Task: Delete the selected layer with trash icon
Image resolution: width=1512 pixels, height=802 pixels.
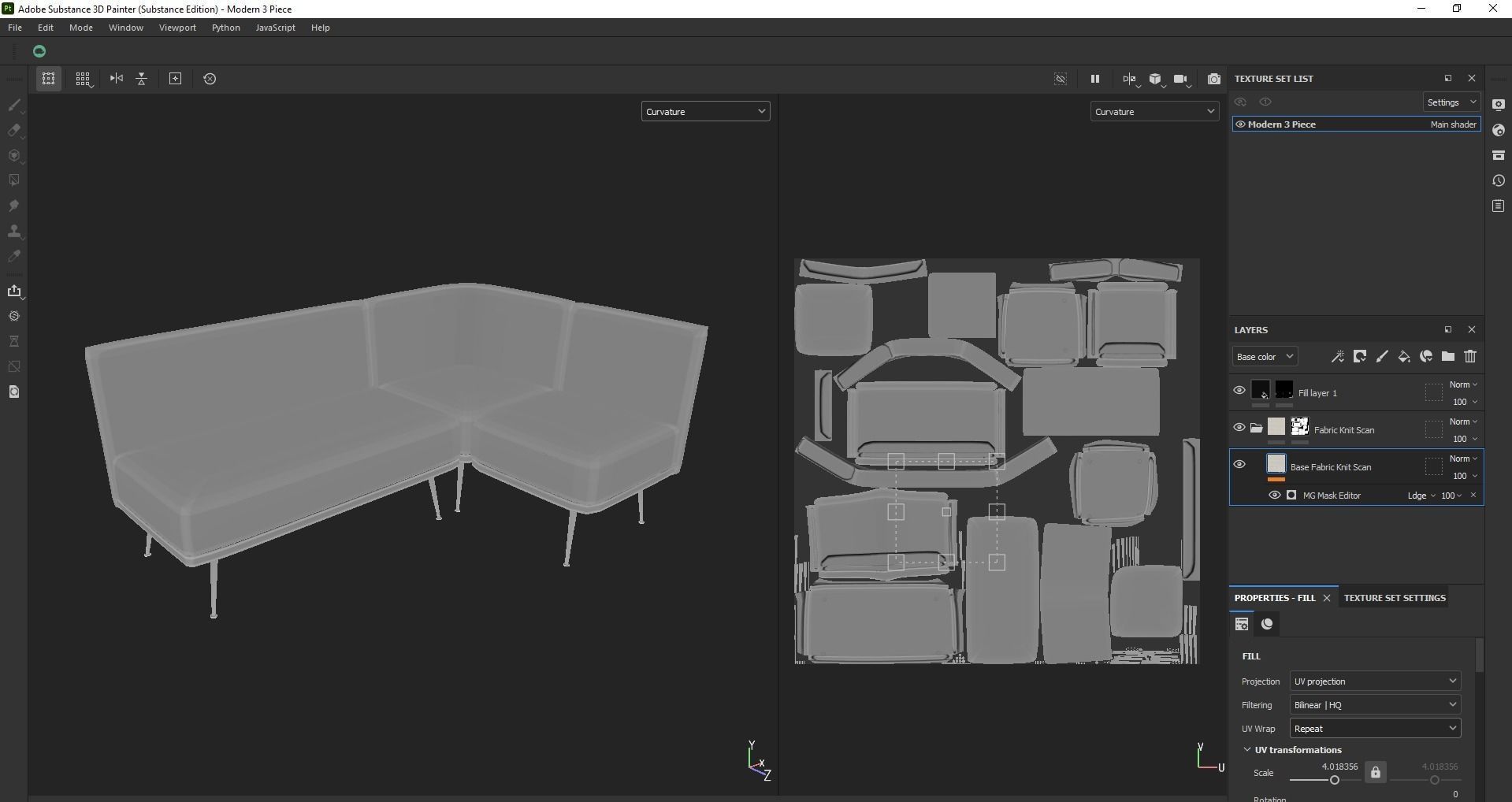Action: [x=1470, y=357]
